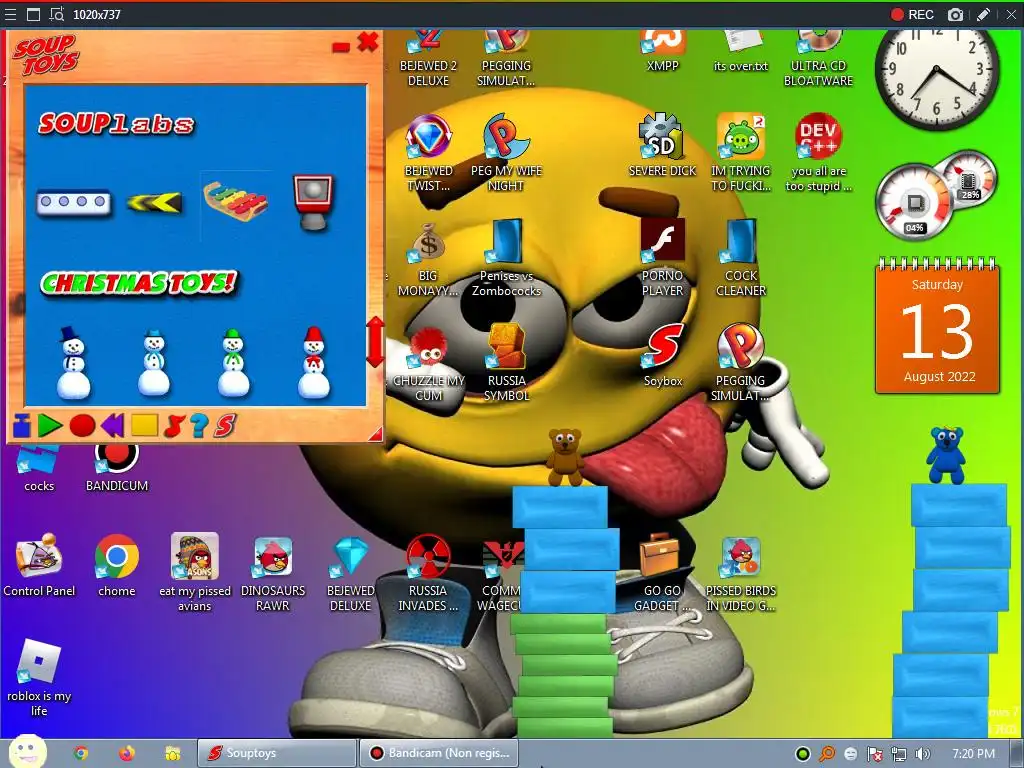The width and height of the screenshot is (1024, 768).
Task: Open the BEJEWED TWIST desktop icon
Action: (x=428, y=153)
